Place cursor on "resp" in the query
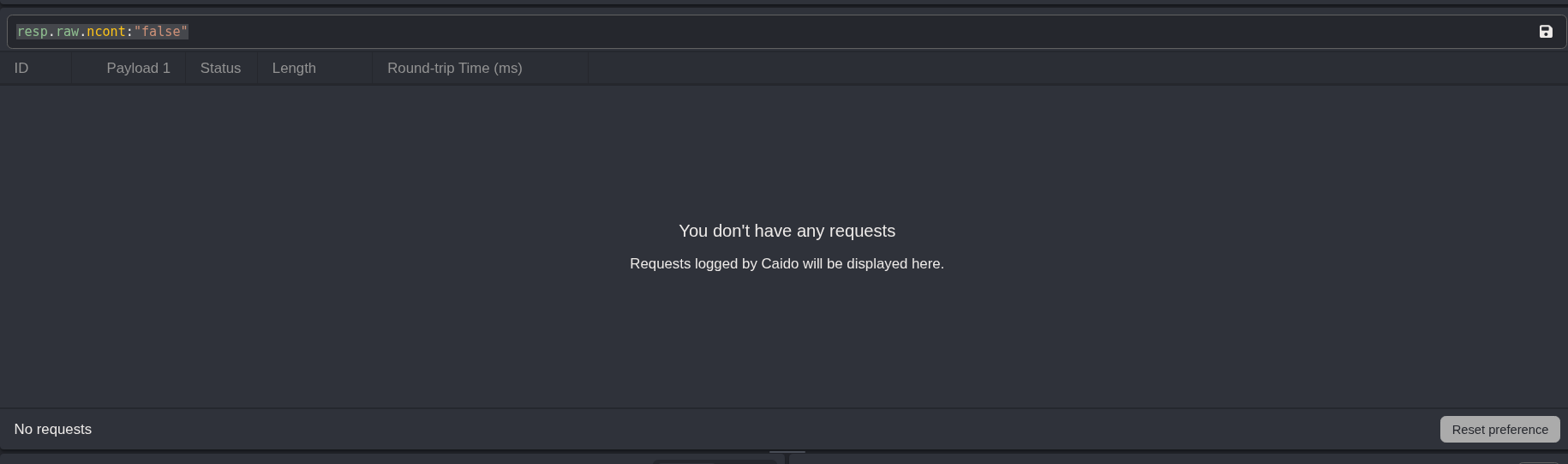The height and width of the screenshot is (464, 1568). tap(33, 32)
